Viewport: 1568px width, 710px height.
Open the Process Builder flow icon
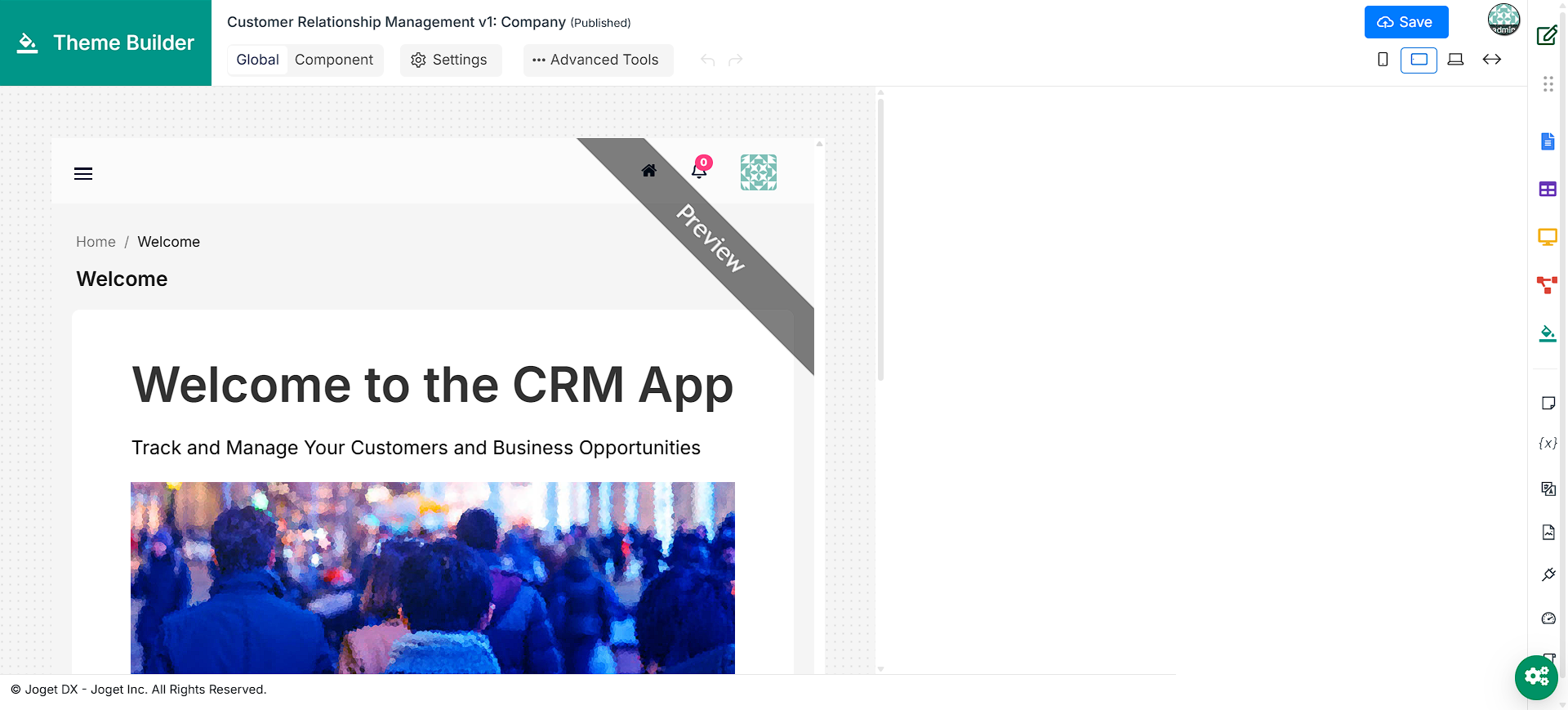tap(1548, 285)
